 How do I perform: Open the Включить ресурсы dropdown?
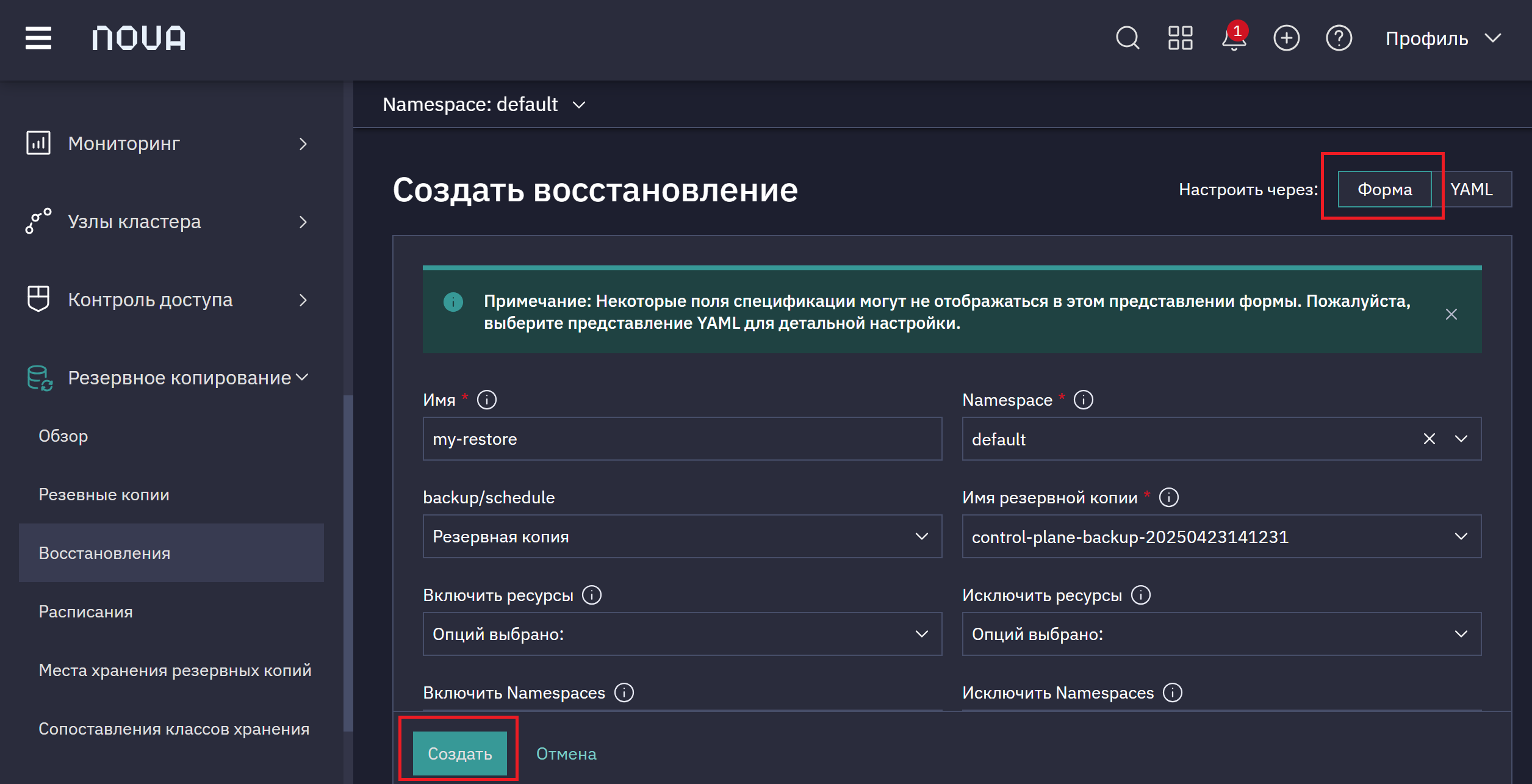click(682, 634)
